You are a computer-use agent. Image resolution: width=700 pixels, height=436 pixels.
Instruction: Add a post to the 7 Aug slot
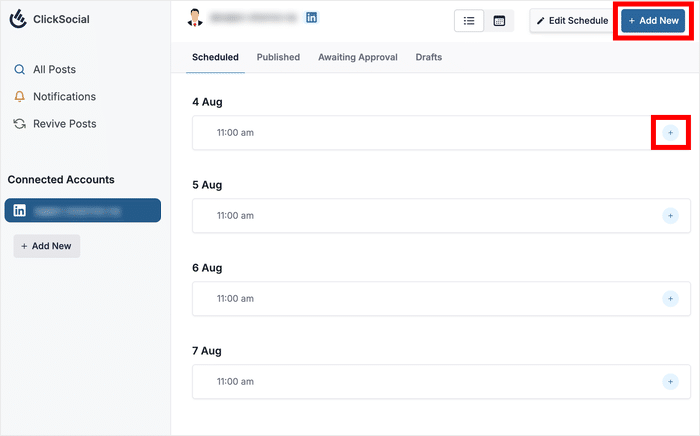point(670,382)
